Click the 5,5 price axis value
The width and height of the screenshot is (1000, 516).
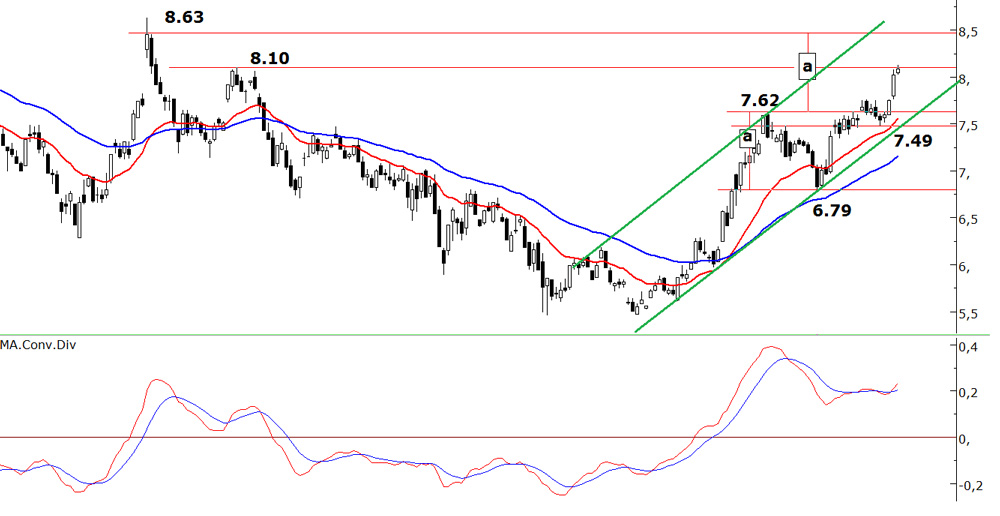tap(968, 314)
